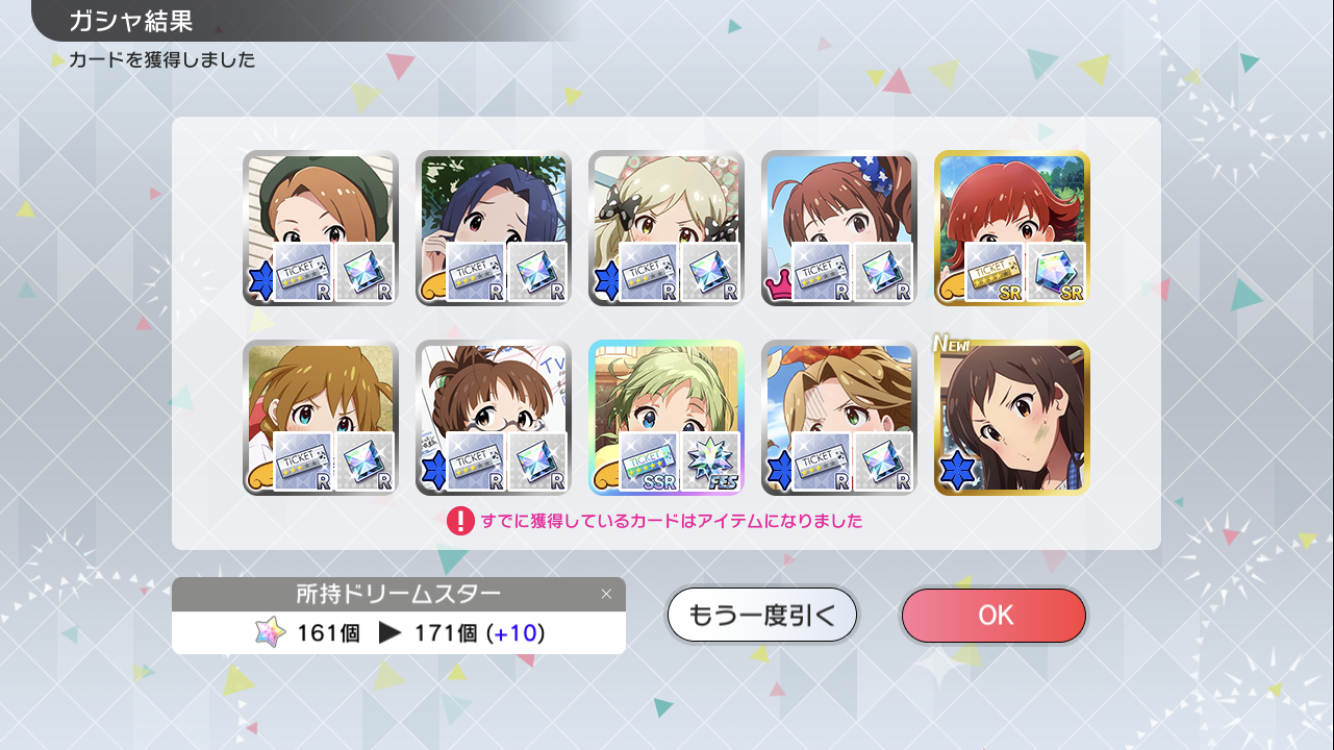This screenshot has height=750, width=1334.
Task: Select the blonde twin-tail ribbon girl card
Action: pos(666,228)
